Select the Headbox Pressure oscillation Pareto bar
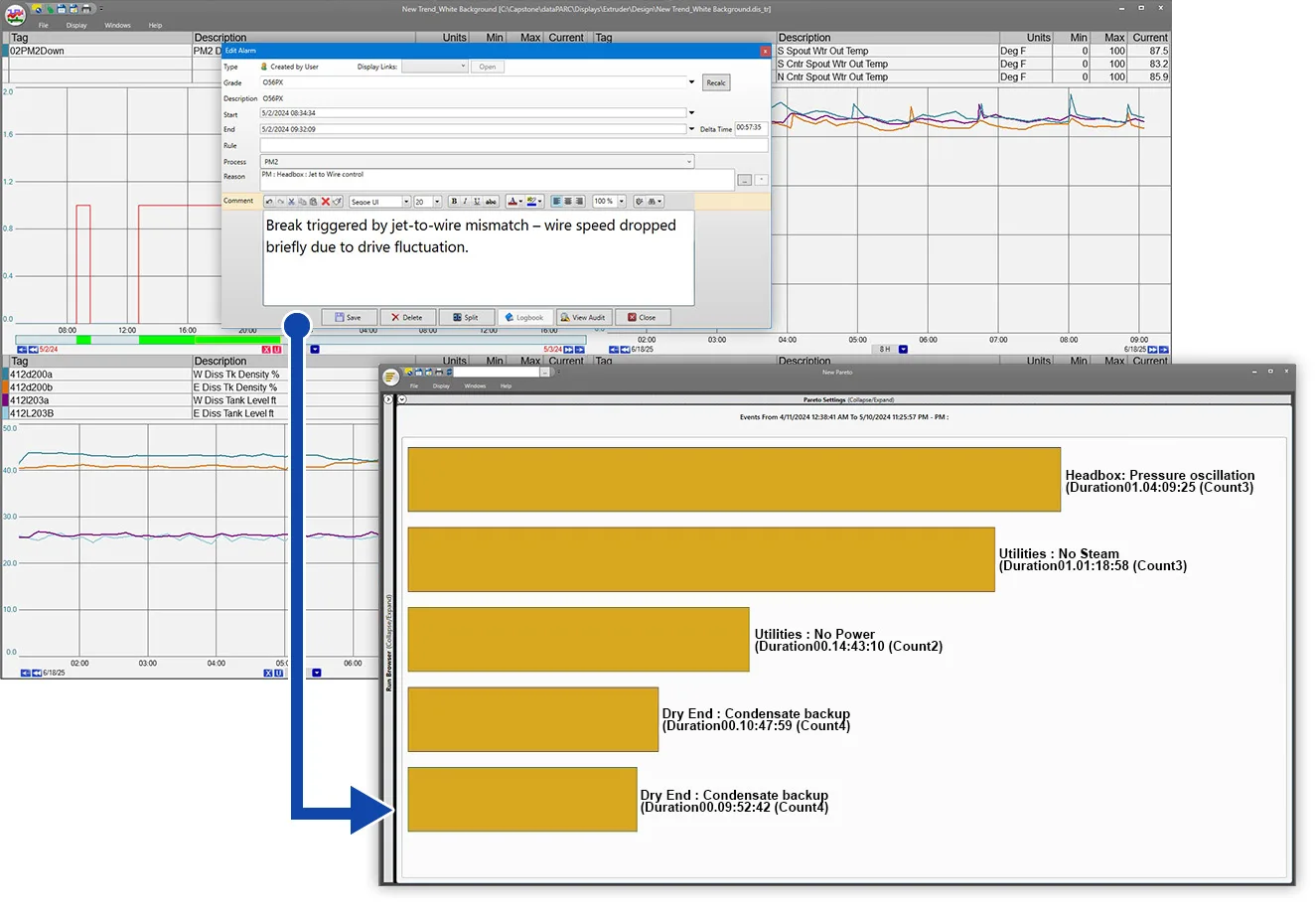 coord(734,480)
